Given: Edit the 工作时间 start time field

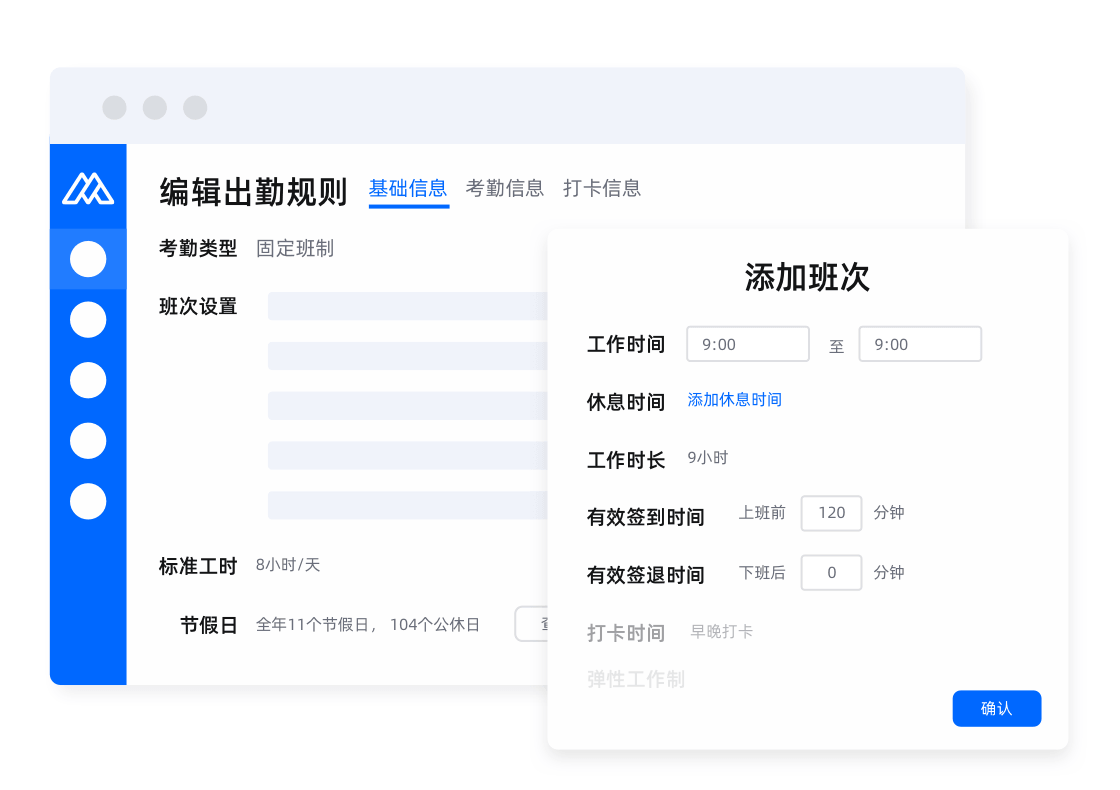Looking at the screenshot, I should coord(747,344).
